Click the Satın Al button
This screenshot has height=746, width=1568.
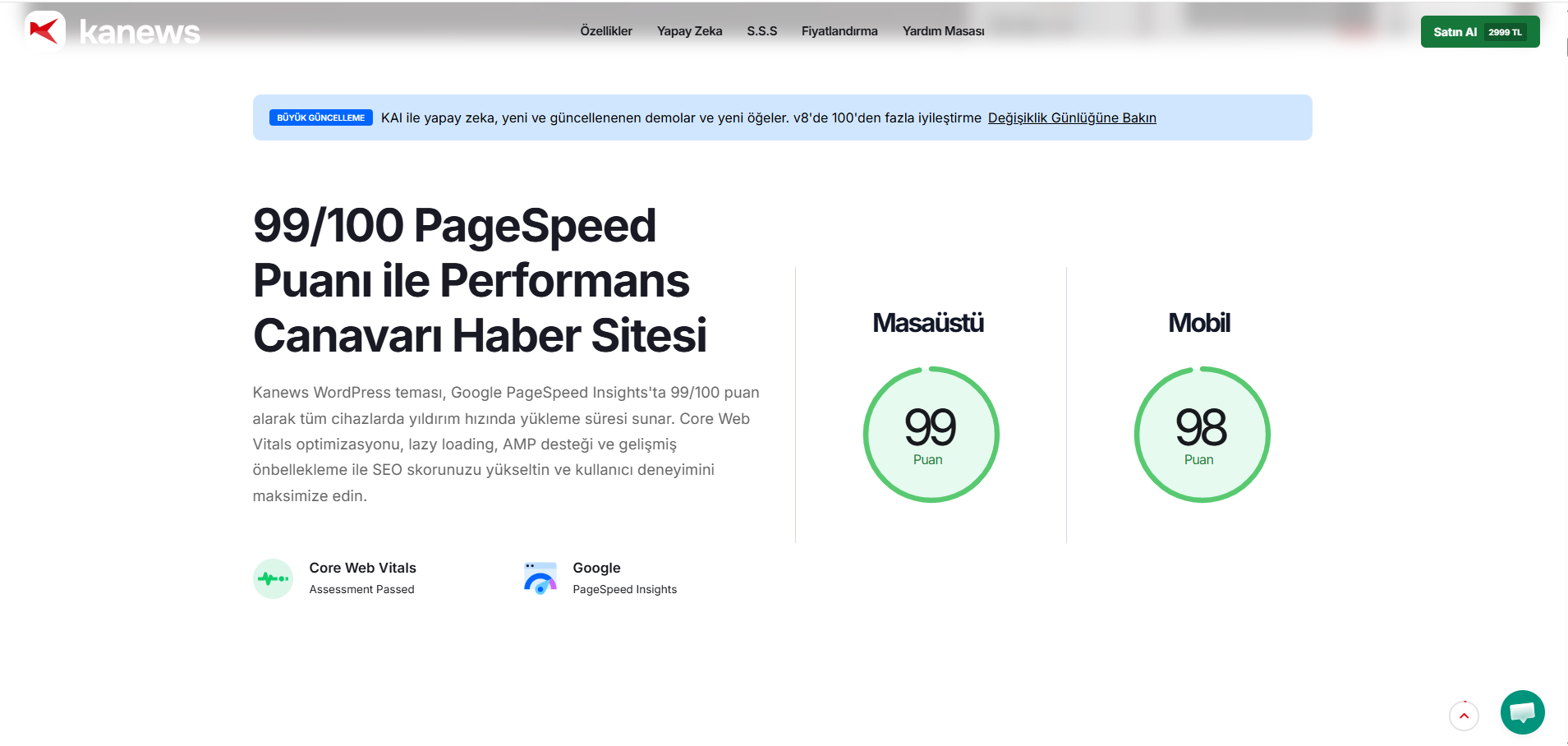(1480, 32)
